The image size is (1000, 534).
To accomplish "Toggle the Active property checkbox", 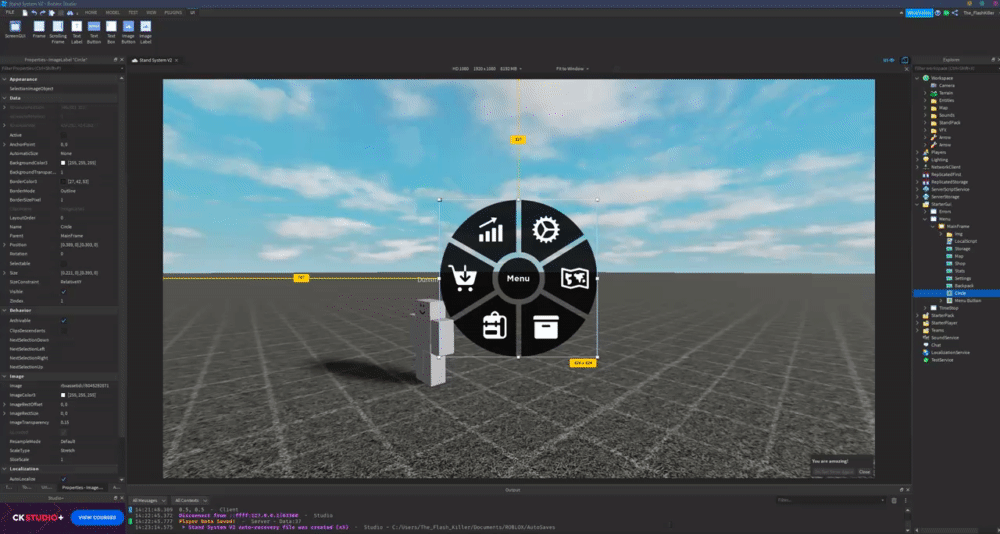I will tap(63, 135).
